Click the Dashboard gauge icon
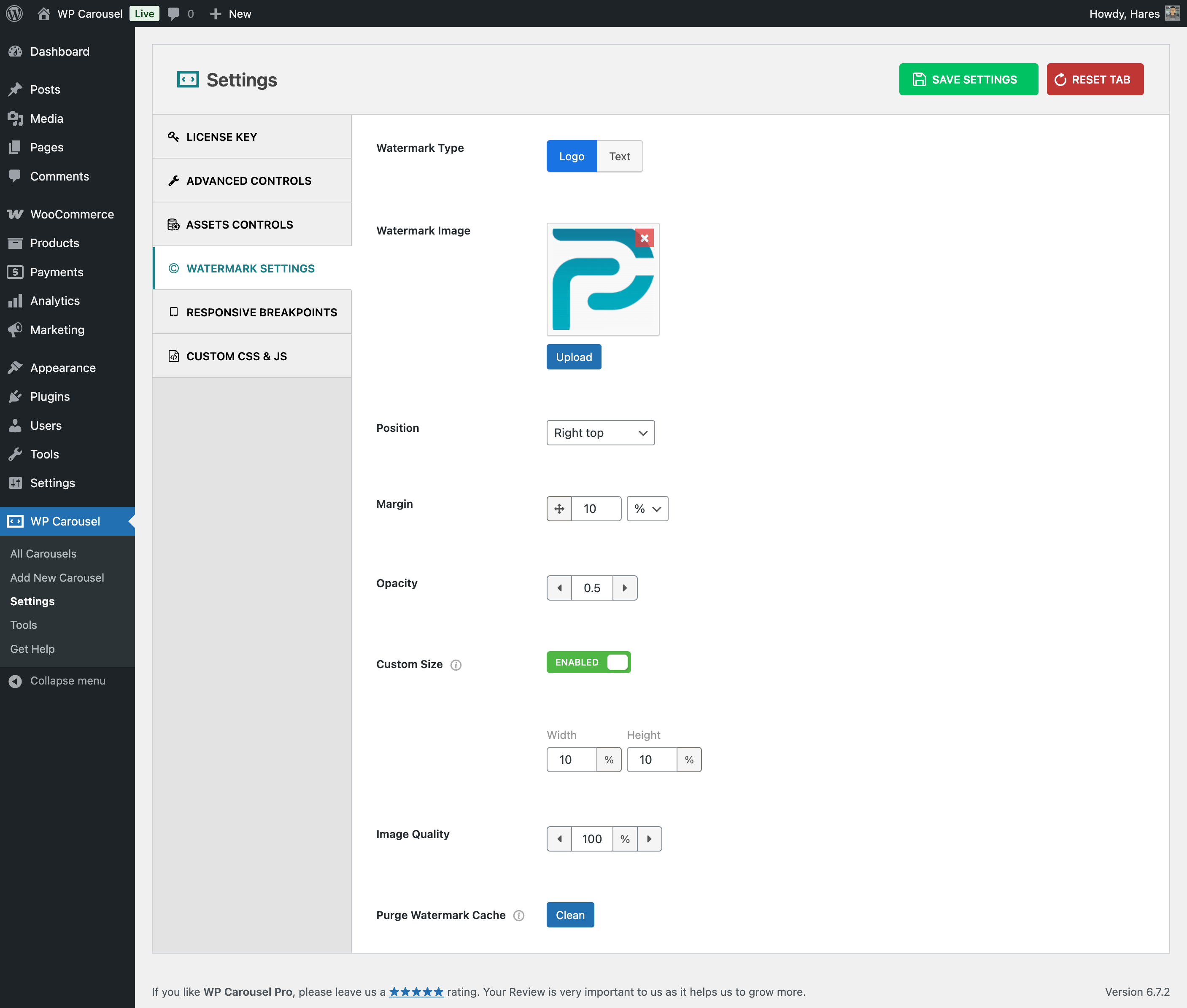Viewport: 1187px width, 1008px height. [16, 51]
